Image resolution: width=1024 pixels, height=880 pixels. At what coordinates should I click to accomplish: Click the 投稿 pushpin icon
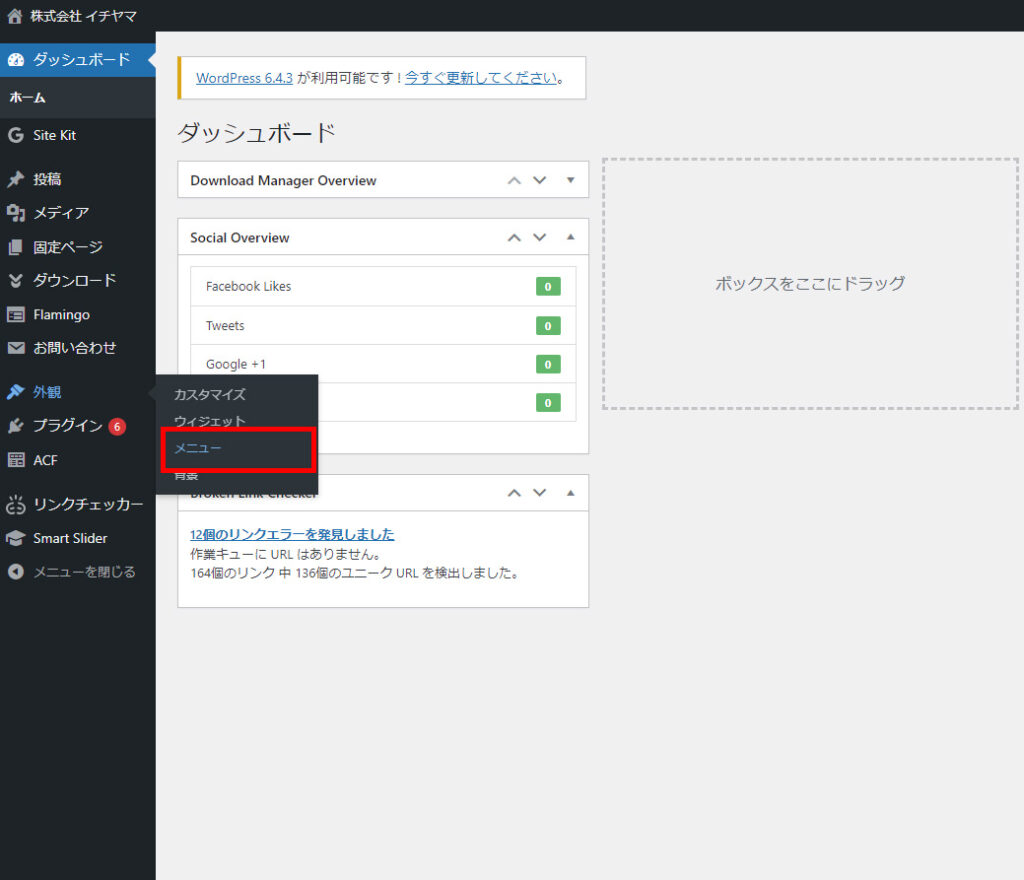click(x=15, y=180)
